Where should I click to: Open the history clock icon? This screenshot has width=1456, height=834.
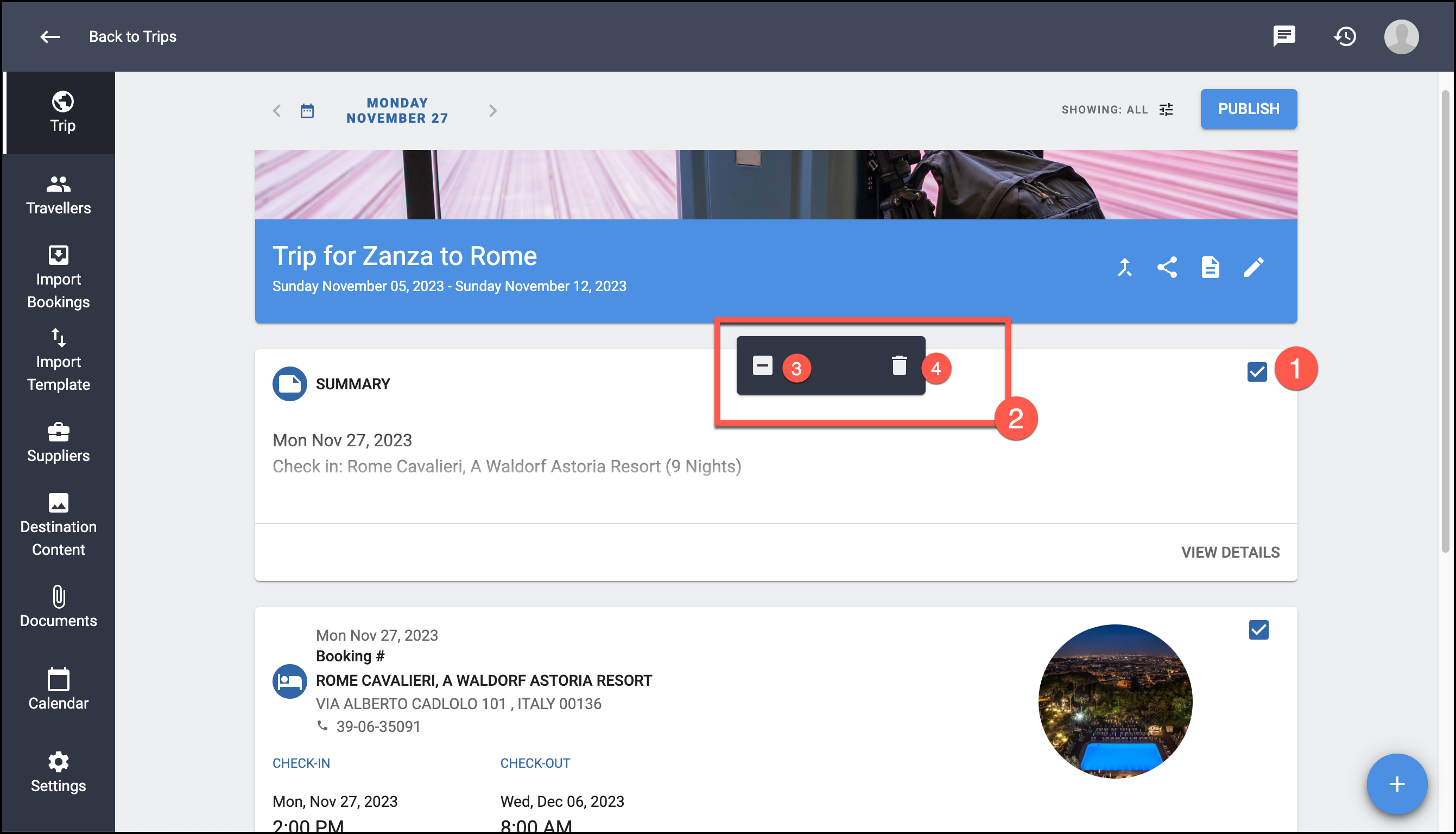(1344, 36)
